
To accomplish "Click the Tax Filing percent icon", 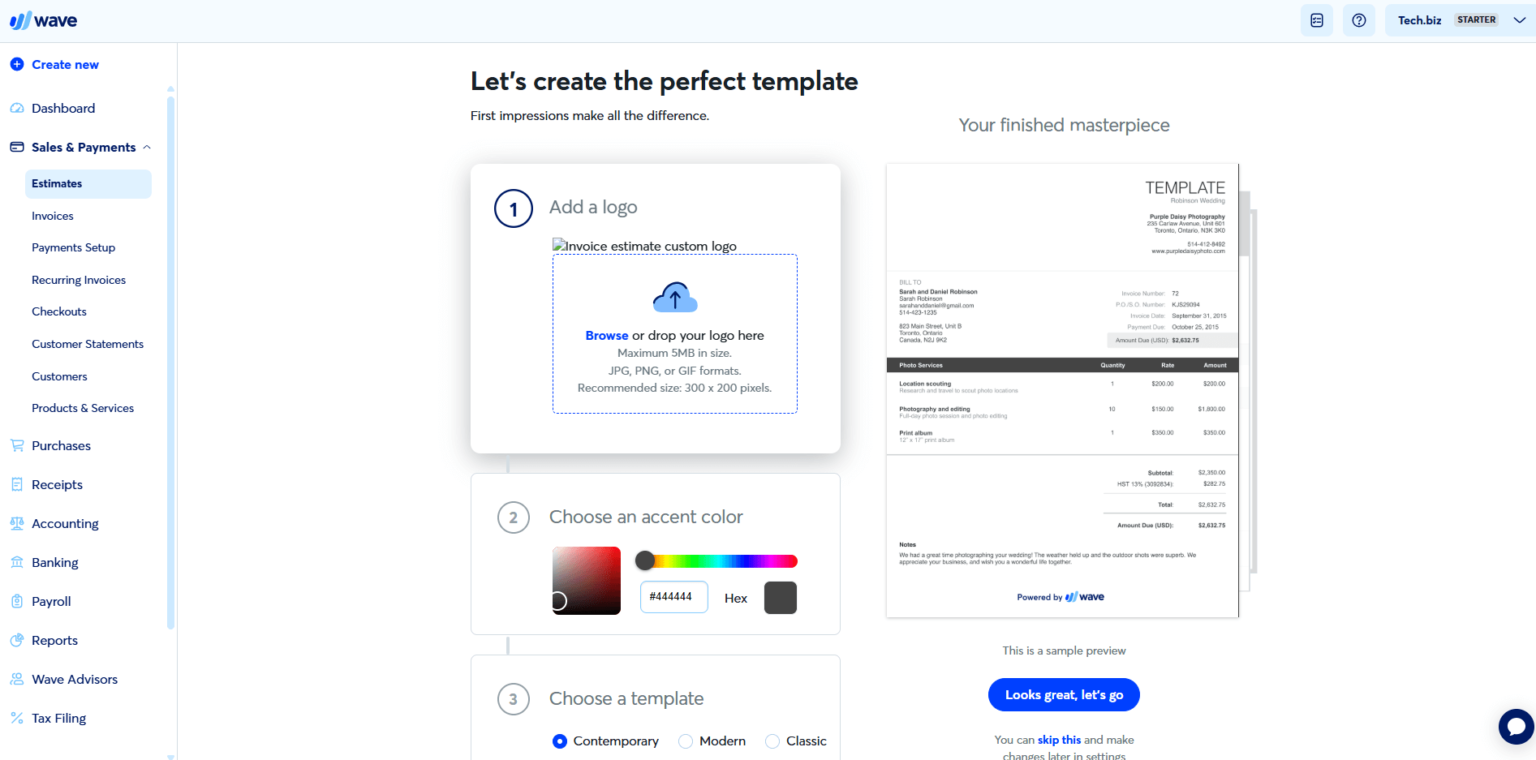I will pos(16,718).
